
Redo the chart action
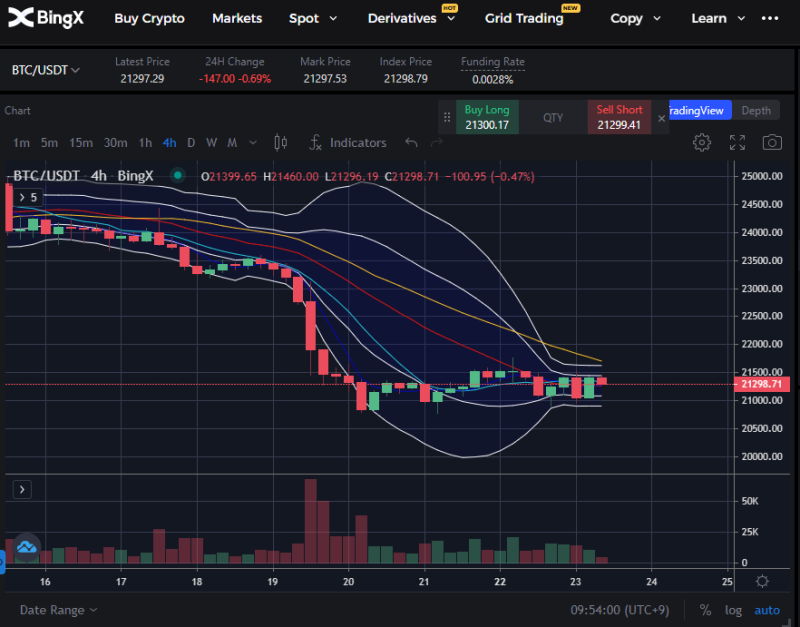pyautogui.click(x=437, y=142)
